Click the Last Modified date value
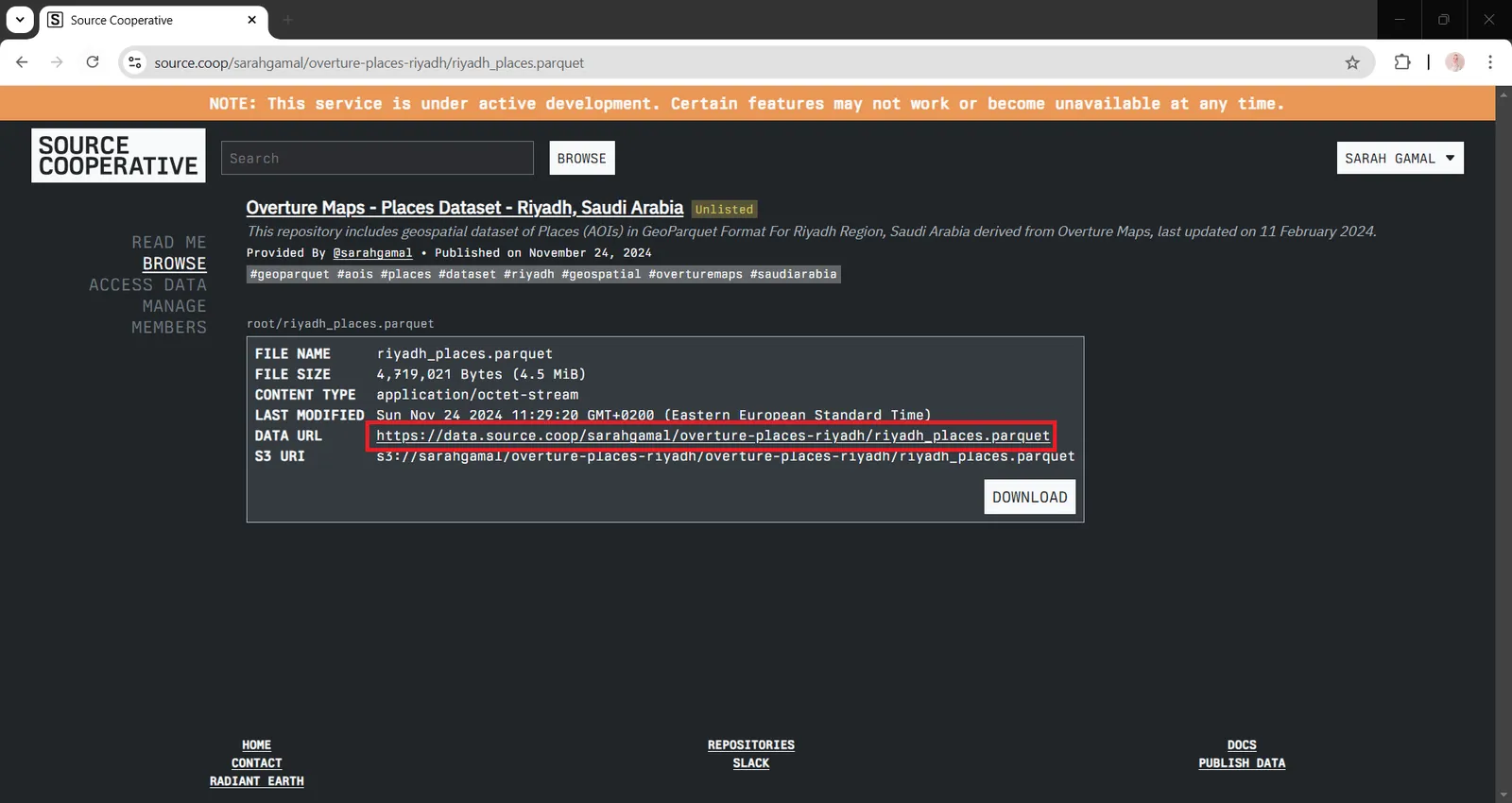This screenshot has height=803, width=1512. 653,415
